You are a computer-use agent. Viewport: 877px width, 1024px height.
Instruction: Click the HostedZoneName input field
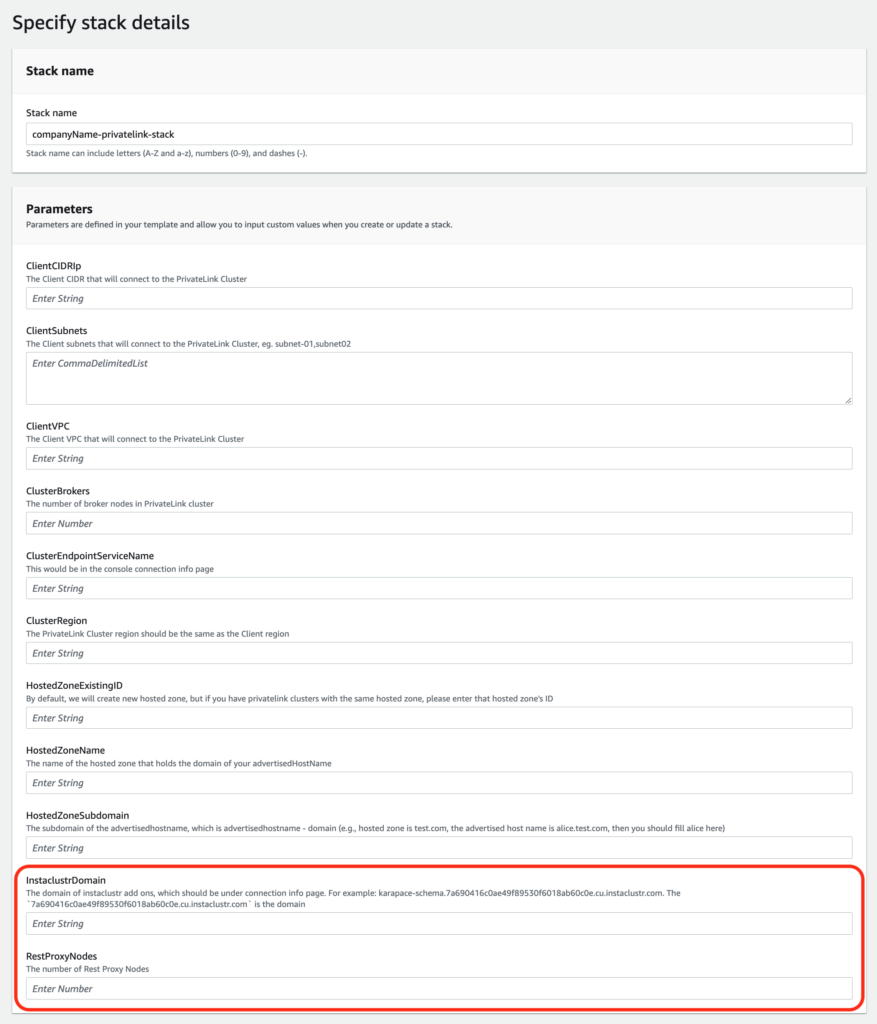point(438,783)
